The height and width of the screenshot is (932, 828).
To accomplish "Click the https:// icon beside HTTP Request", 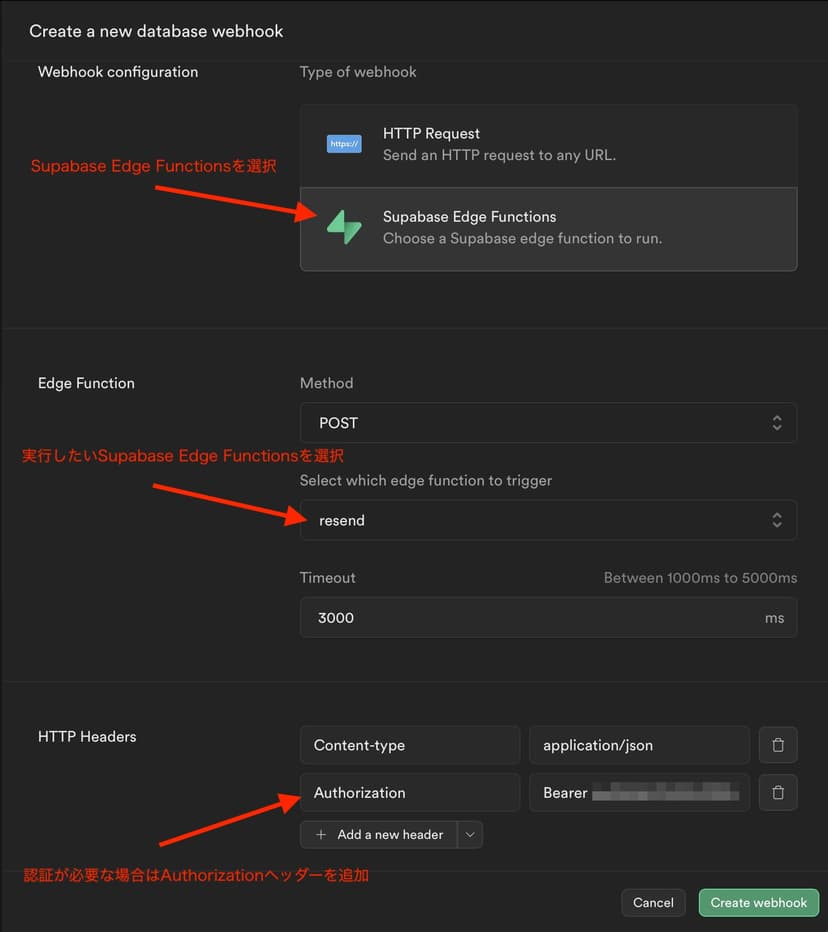I will point(344,143).
